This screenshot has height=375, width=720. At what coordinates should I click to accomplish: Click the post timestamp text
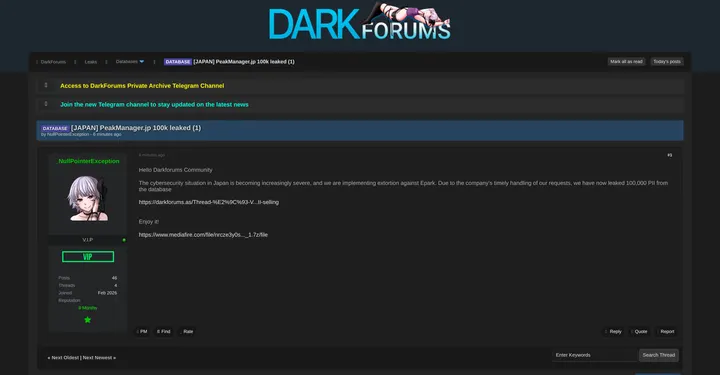click(x=152, y=155)
